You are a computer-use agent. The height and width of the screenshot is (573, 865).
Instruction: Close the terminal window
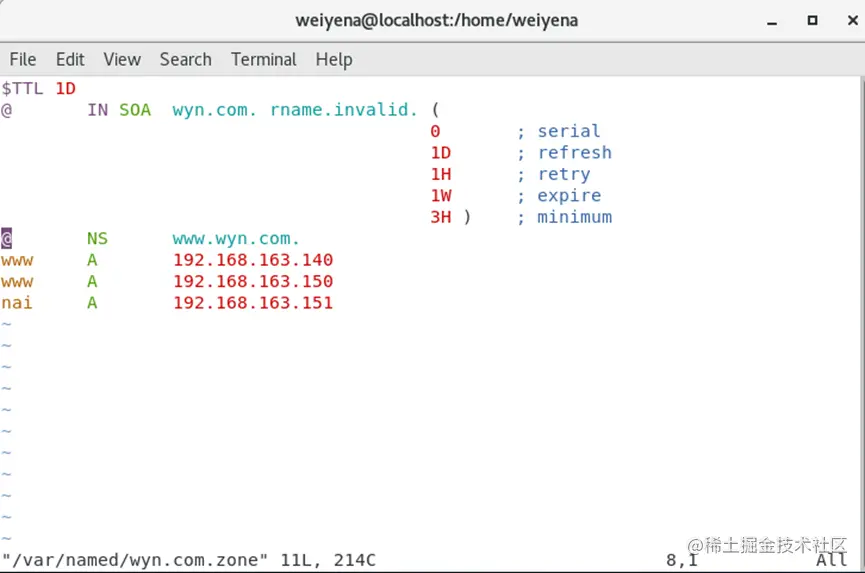pyautogui.click(x=852, y=20)
